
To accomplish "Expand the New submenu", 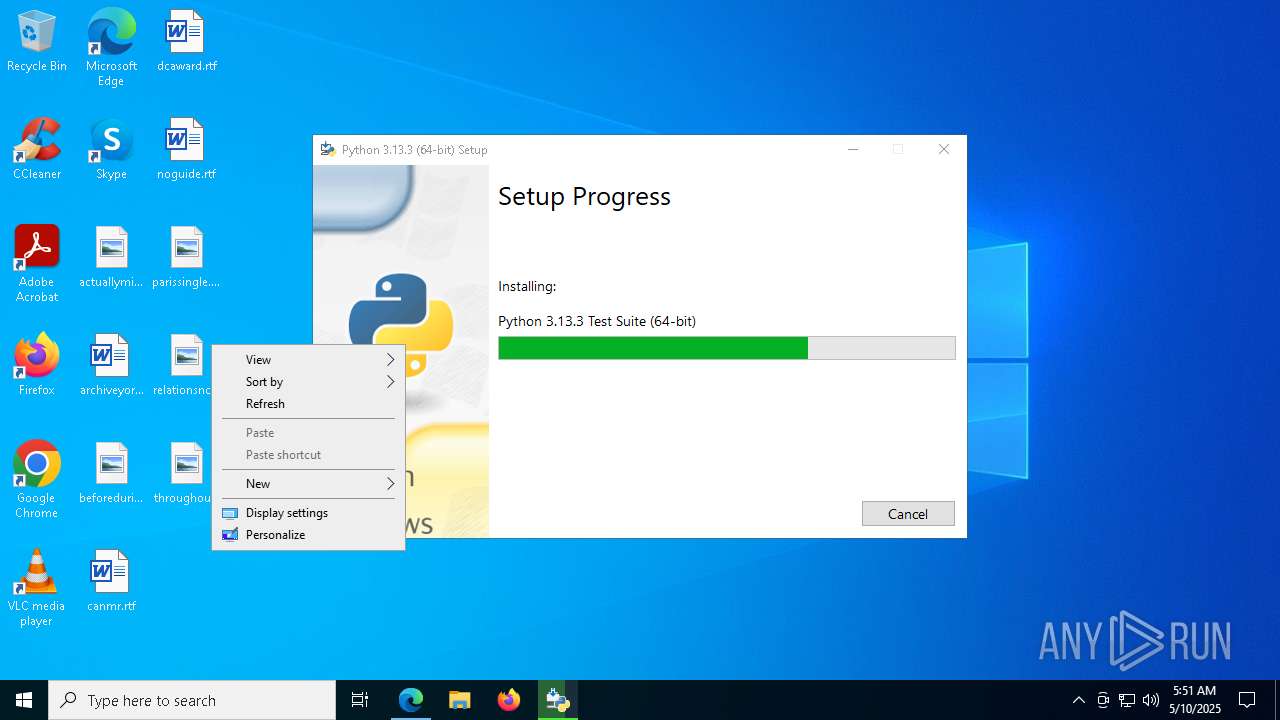I will (308, 484).
